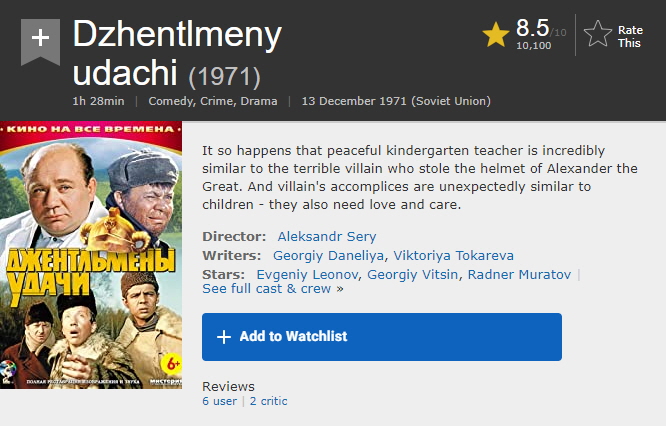This screenshot has width=666, height=426.
Task: Open actor Radner Muratov's page
Action: click(x=520, y=274)
